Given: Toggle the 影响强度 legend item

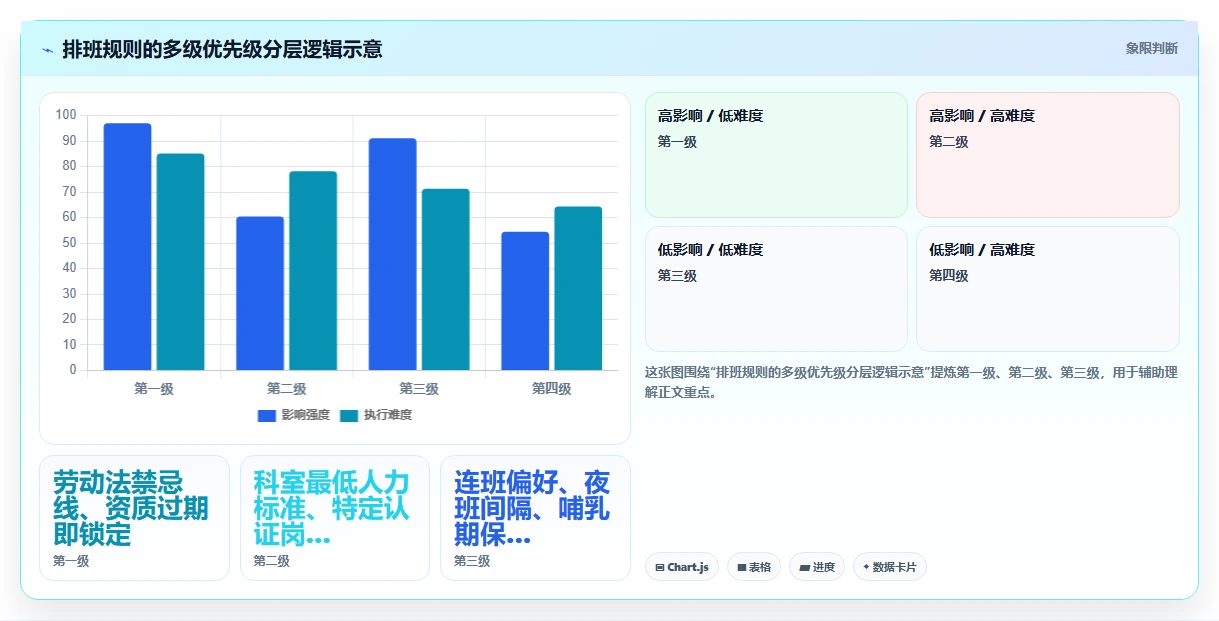Looking at the screenshot, I should click(x=293, y=415).
